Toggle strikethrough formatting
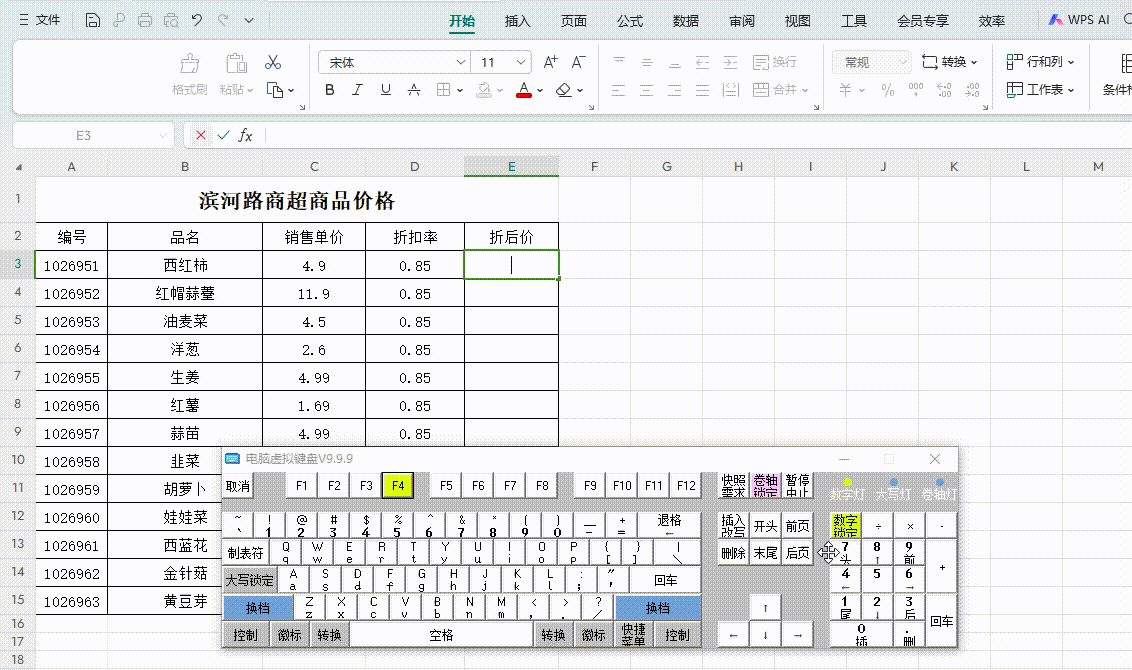Image resolution: width=1132 pixels, height=670 pixels. pyautogui.click(x=414, y=90)
